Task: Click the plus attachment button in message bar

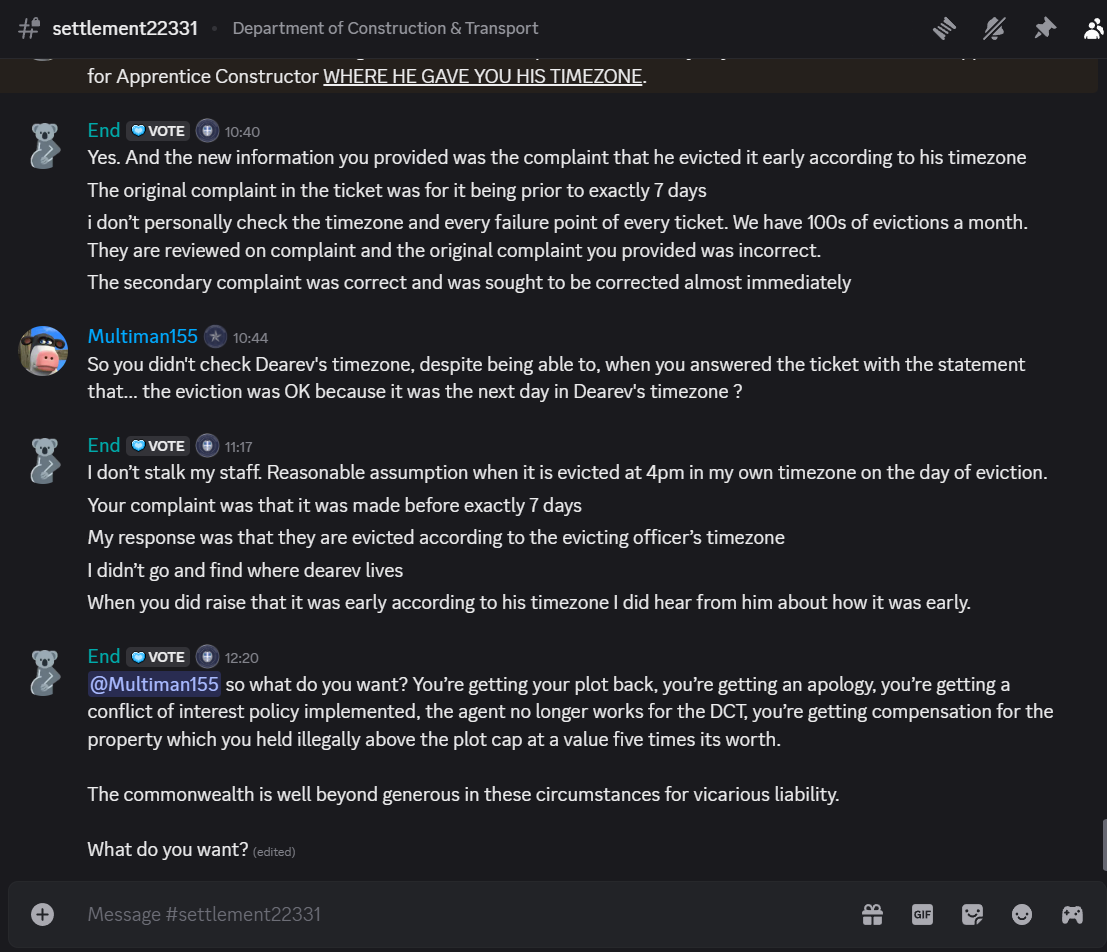Action: tap(42, 915)
